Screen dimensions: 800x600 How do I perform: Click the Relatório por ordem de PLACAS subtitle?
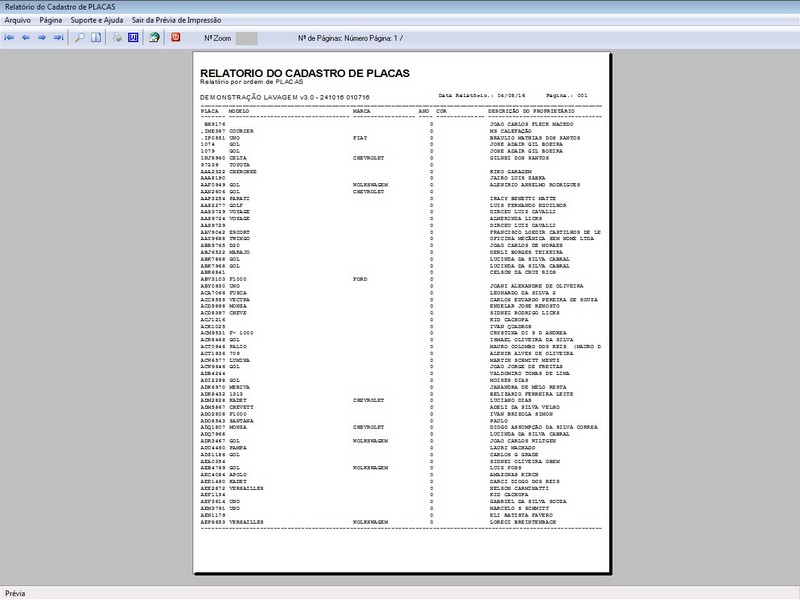[x=252, y=82]
